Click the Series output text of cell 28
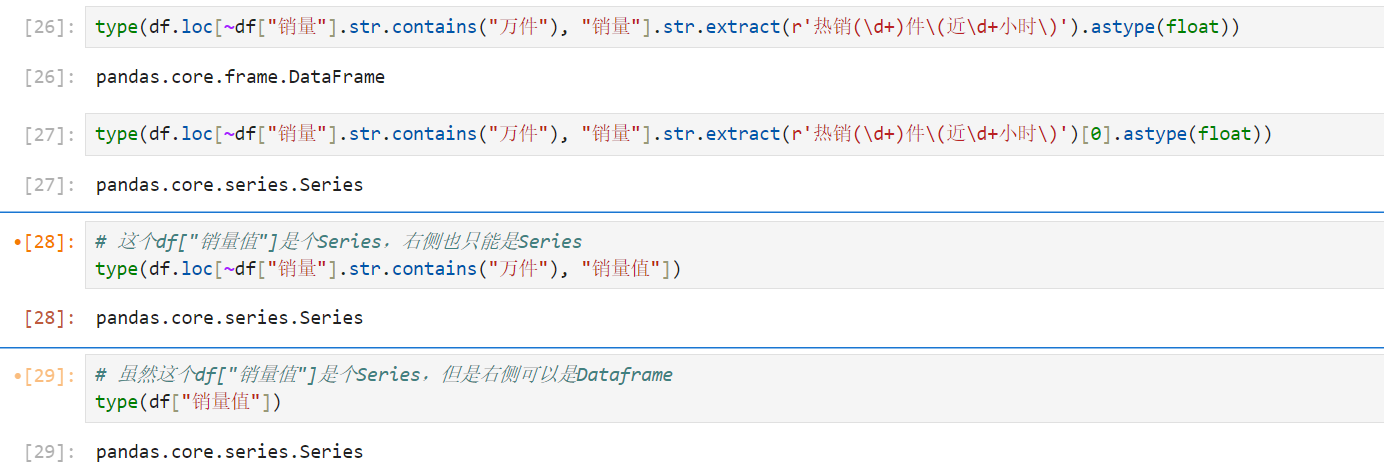This screenshot has width=1384, height=474. [x=229, y=318]
